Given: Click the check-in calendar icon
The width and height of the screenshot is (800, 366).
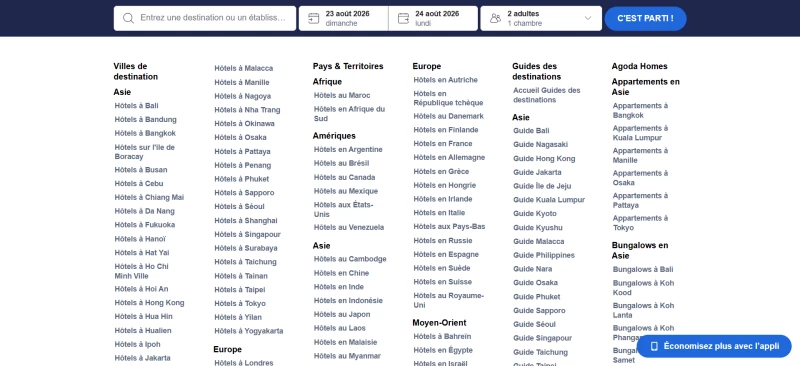Looking at the screenshot, I should pyautogui.click(x=314, y=18).
